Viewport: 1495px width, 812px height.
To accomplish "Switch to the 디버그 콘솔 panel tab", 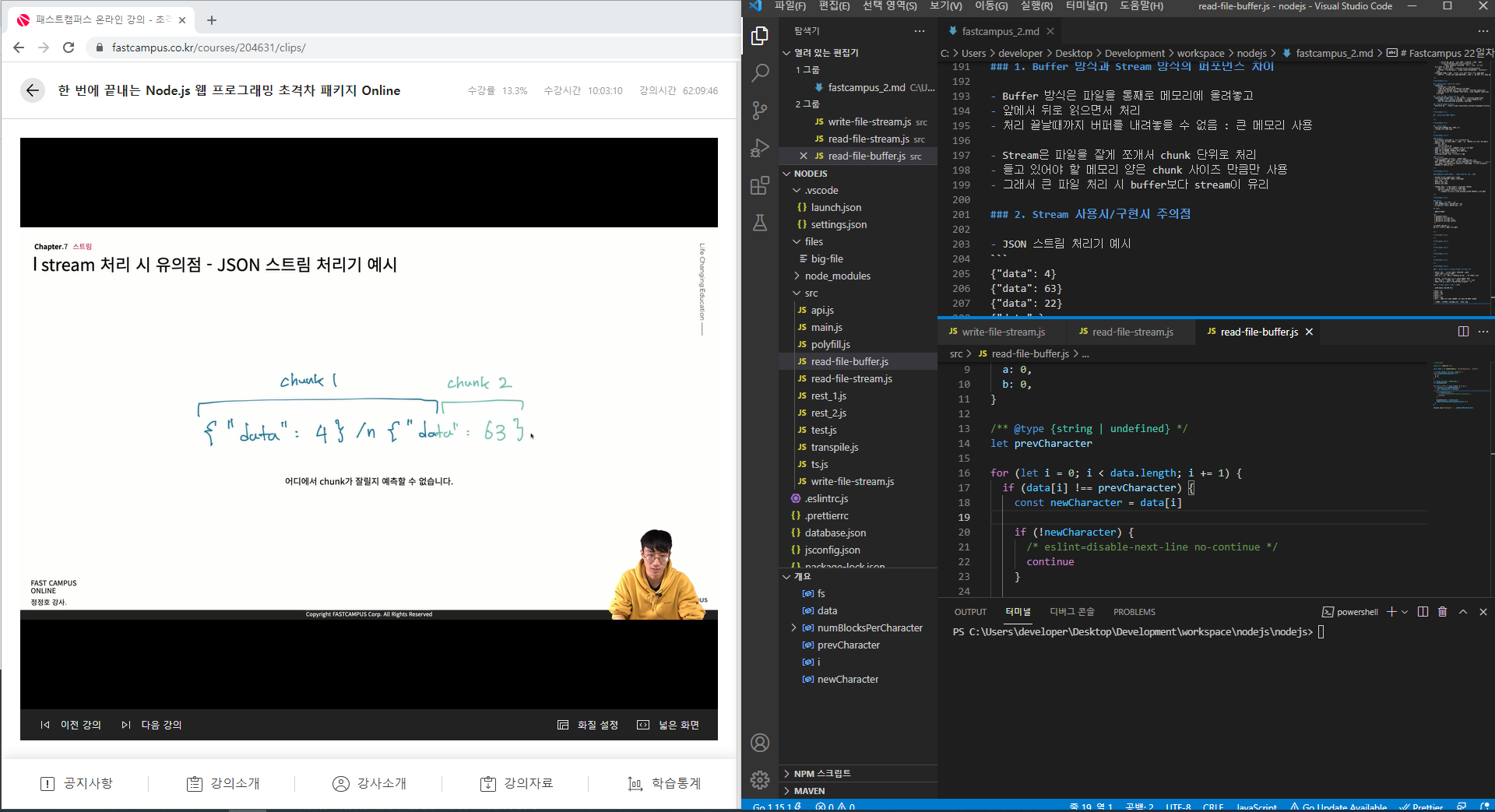I will point(1071,612).
